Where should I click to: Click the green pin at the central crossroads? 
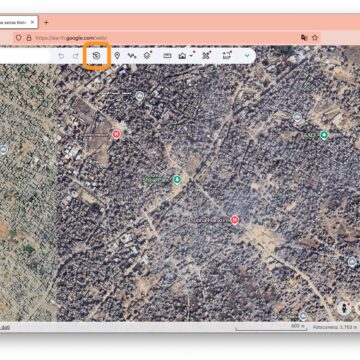[177, 180]
